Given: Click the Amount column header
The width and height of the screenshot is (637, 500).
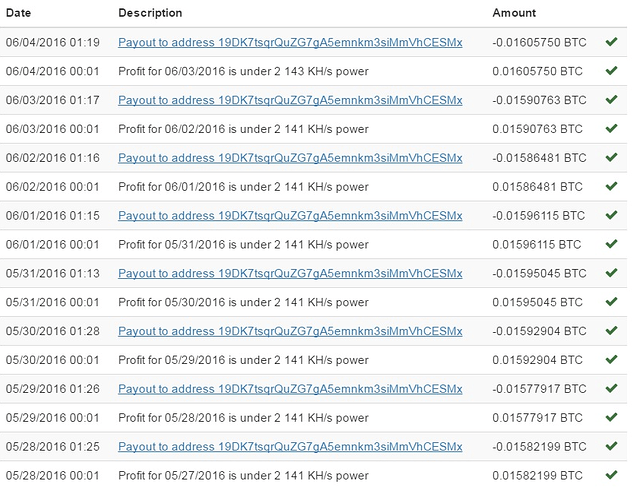Looking at the screenshot, I should point(514,13).
